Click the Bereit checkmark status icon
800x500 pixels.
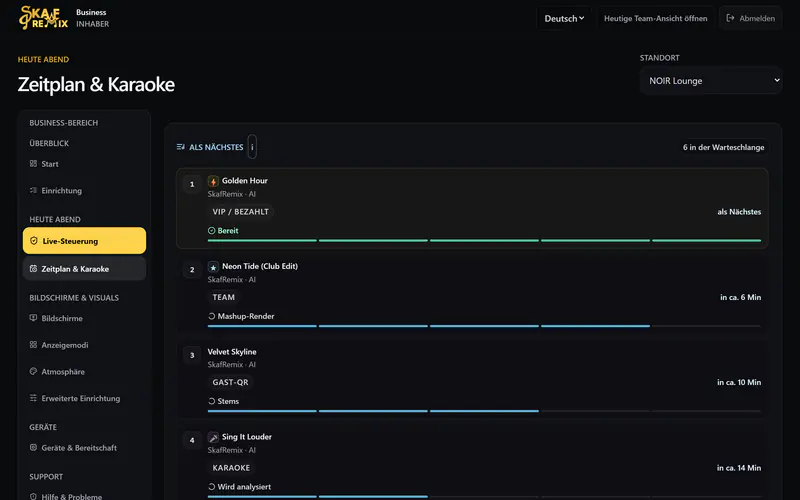pos(212,231)
